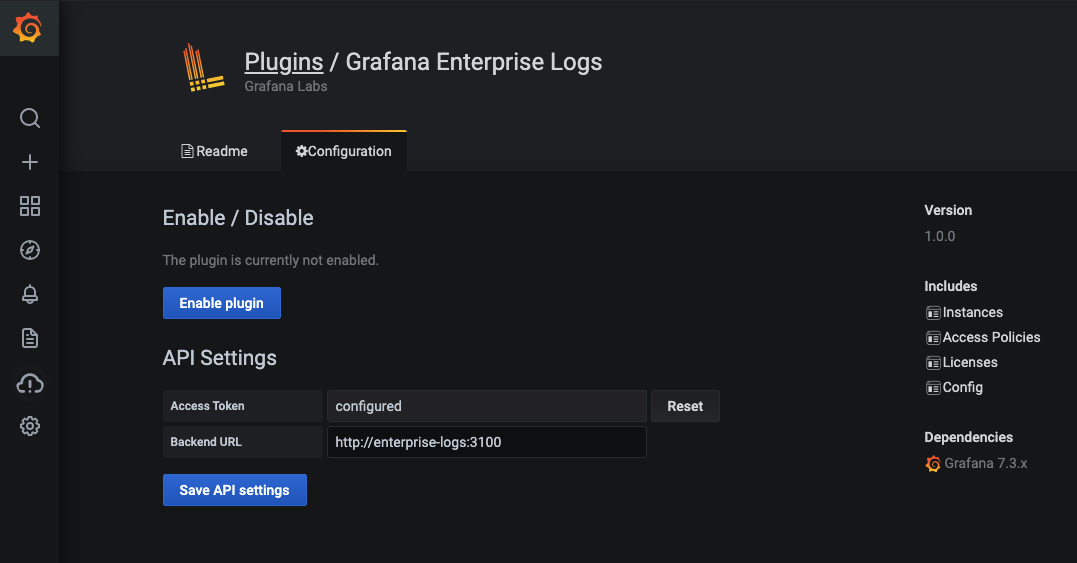Viewport: 1077px width, 563px height.
Task: Open the Configuration gear in sidebar
Action: (x=30, y=427)
